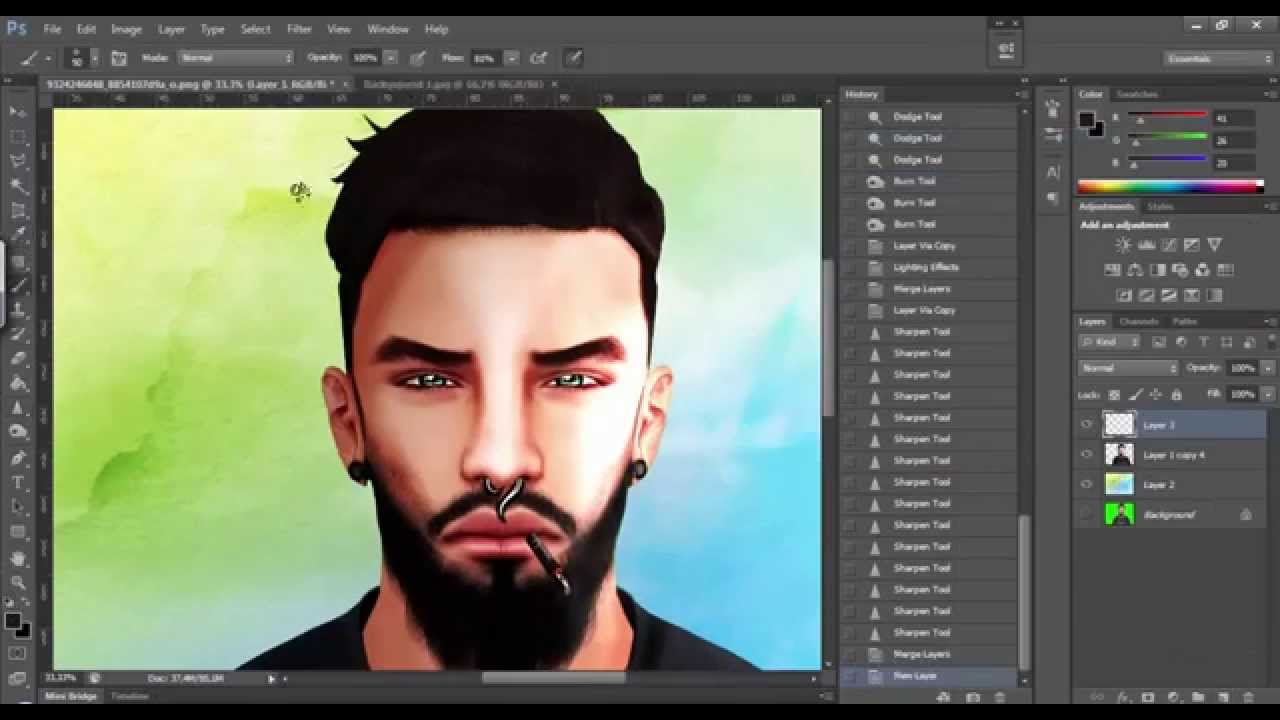
Task: Select the Clone Stamp tool
Action: [18, 309]
